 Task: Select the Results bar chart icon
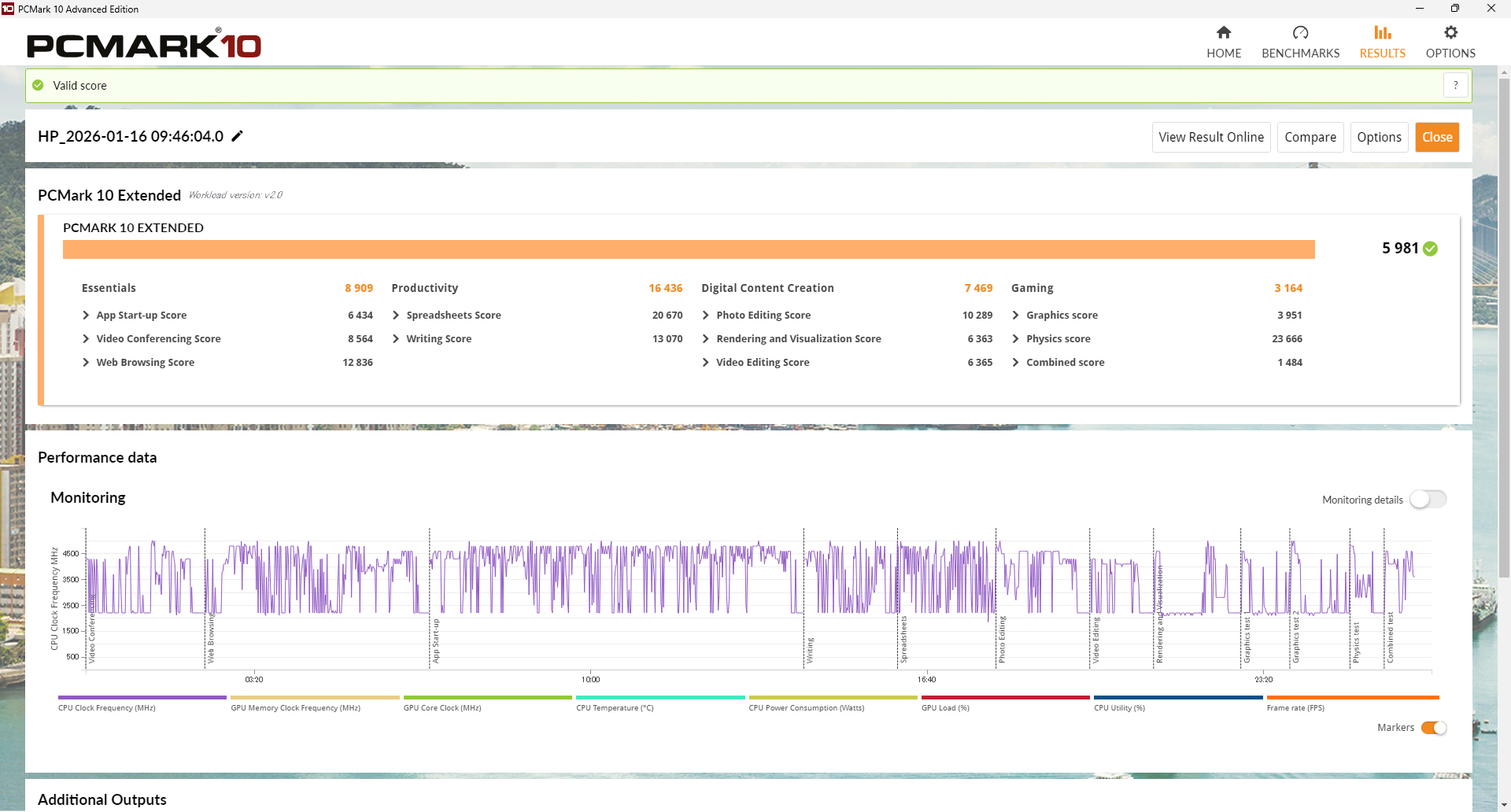pos(1382,32)
